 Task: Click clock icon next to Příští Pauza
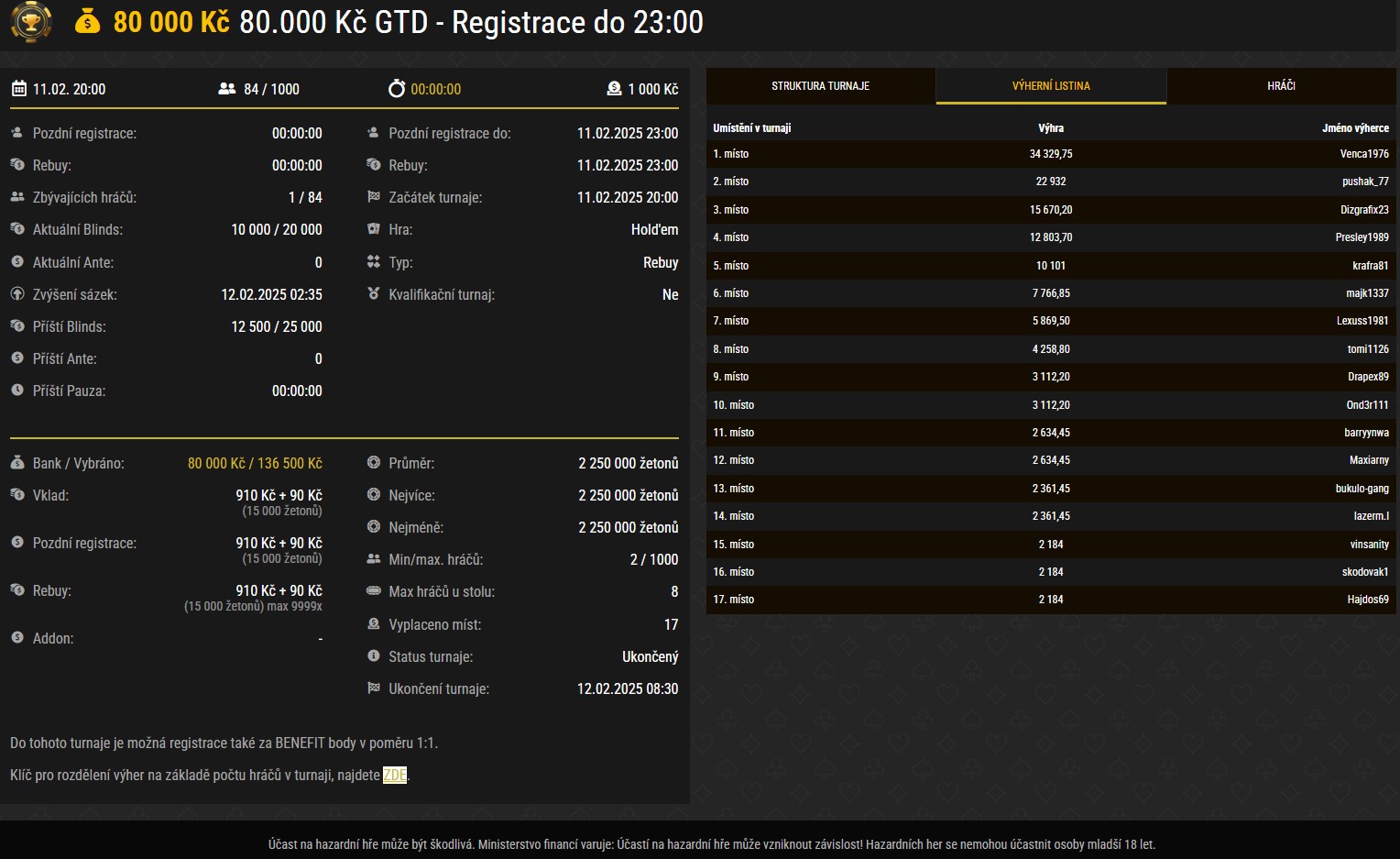click(17, 391)
